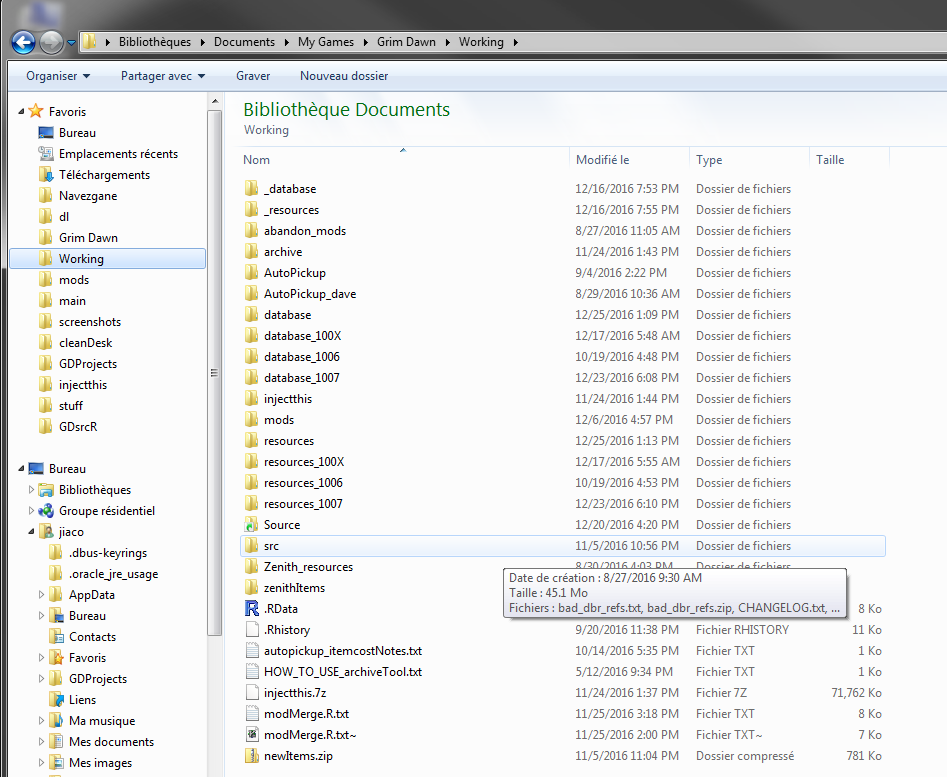
Task: Sort by the Modifié le column header
Action: (630, 160)
